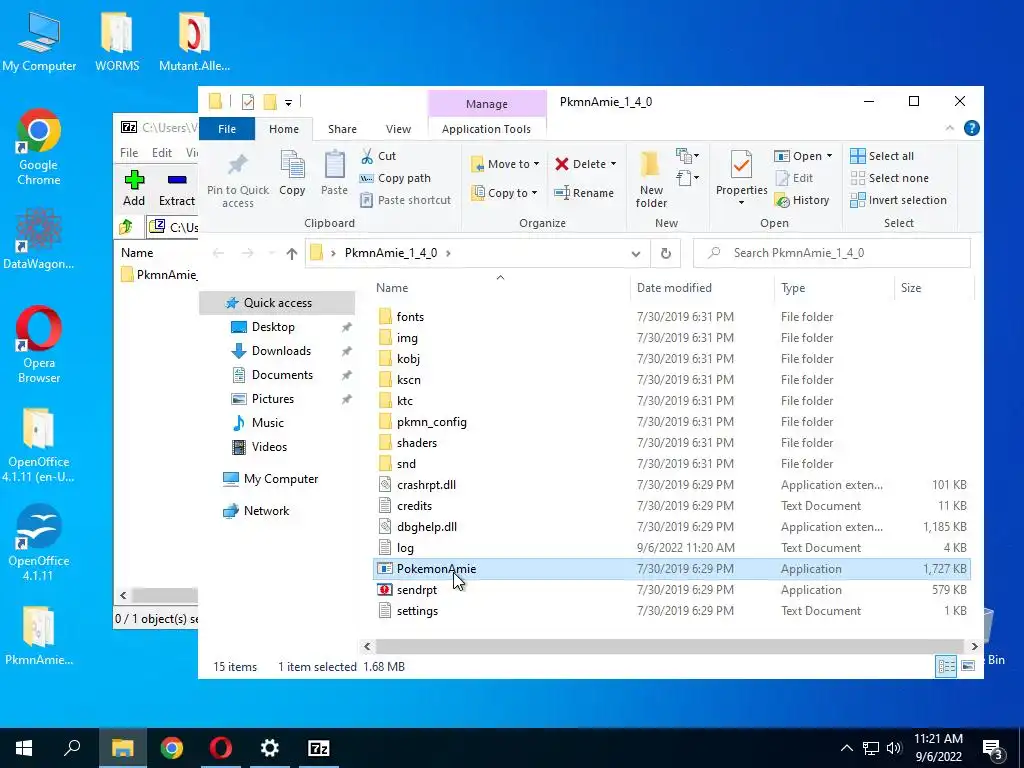Screen dimensions: 1024x768
Task: Click Select none in Select group
Action: [x=889, y=178]
